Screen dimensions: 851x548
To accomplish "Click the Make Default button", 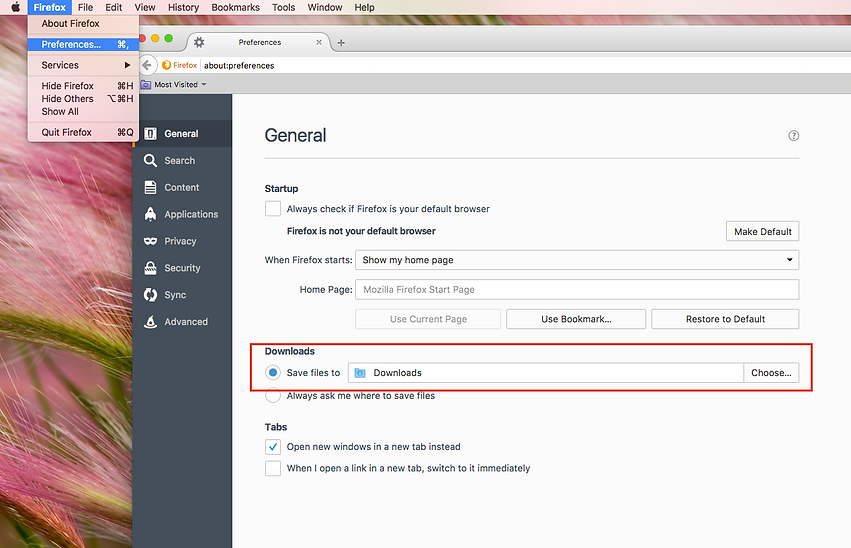I will (763, 231).
